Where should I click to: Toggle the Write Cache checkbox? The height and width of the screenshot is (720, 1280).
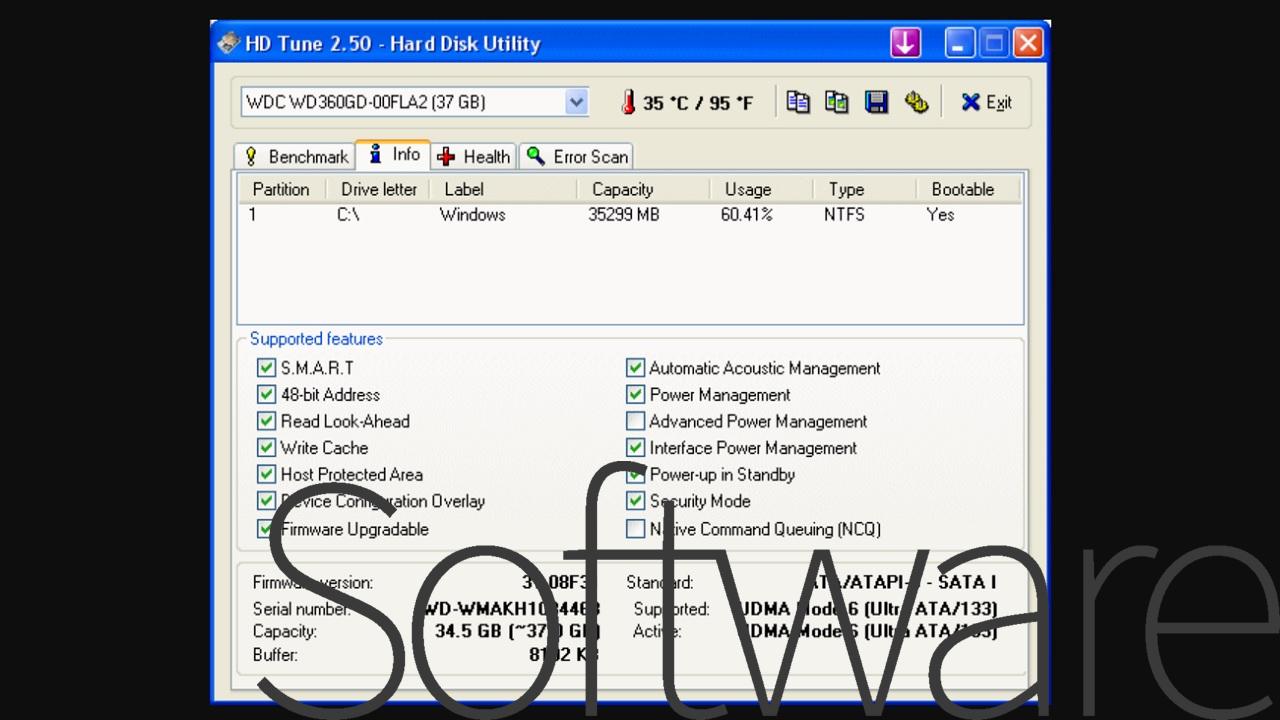coord(266,448)
